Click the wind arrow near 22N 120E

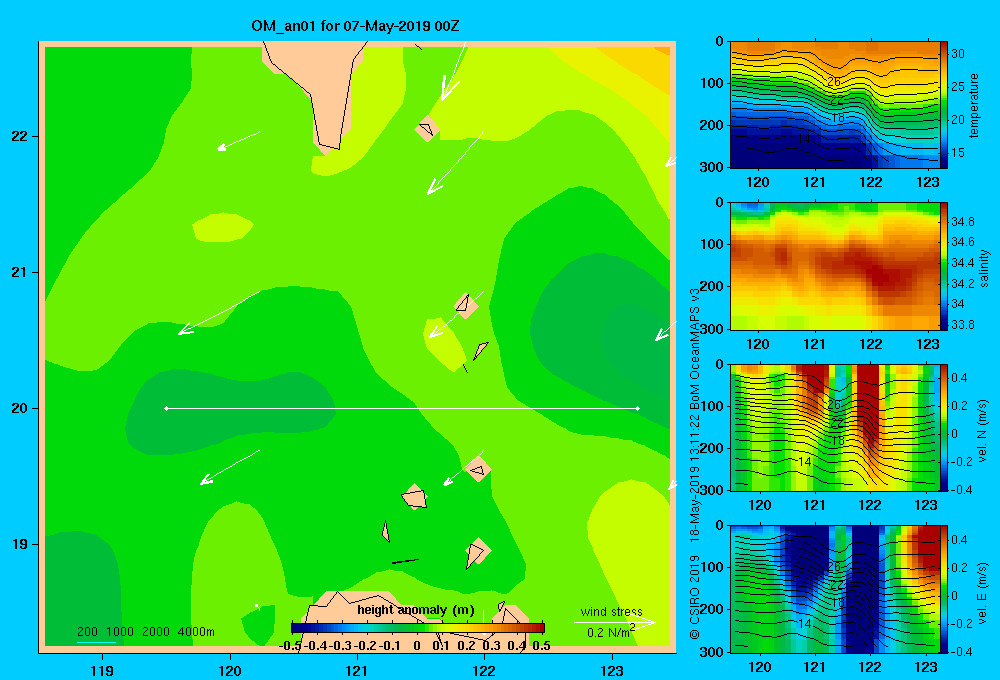click(239, 141)
